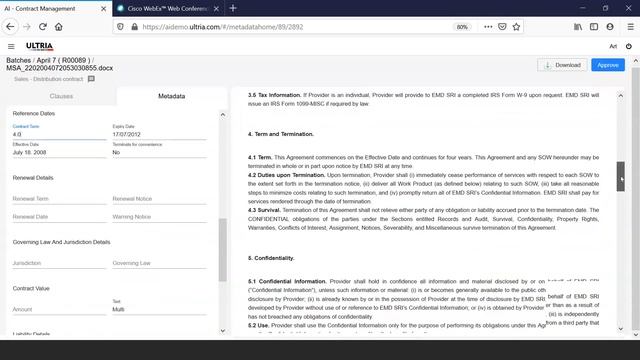The image size is (640, 360).
Task: Click the 80% zoom indicator
Action: pos(462,27)
